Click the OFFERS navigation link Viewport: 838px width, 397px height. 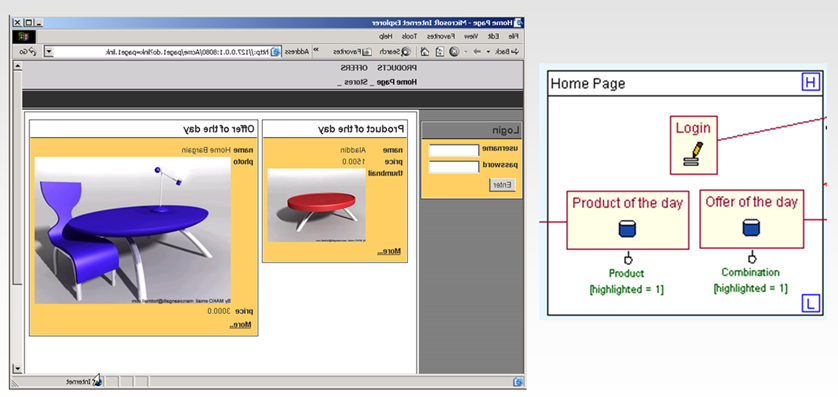tap(353, 68)
